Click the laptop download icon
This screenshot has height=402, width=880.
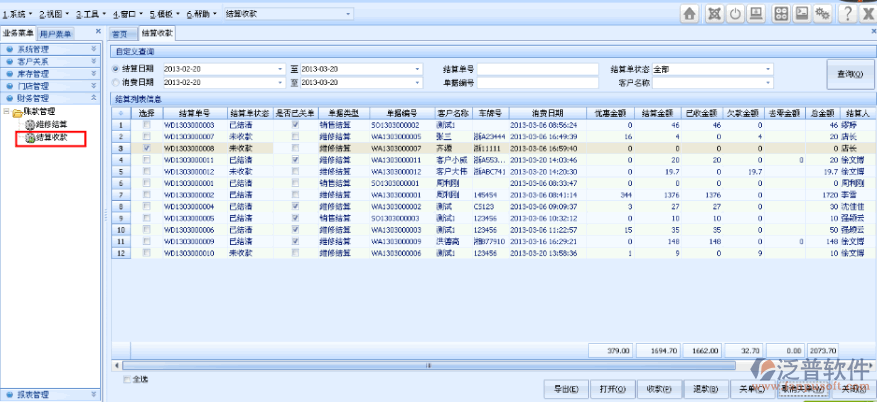[757, 14]
